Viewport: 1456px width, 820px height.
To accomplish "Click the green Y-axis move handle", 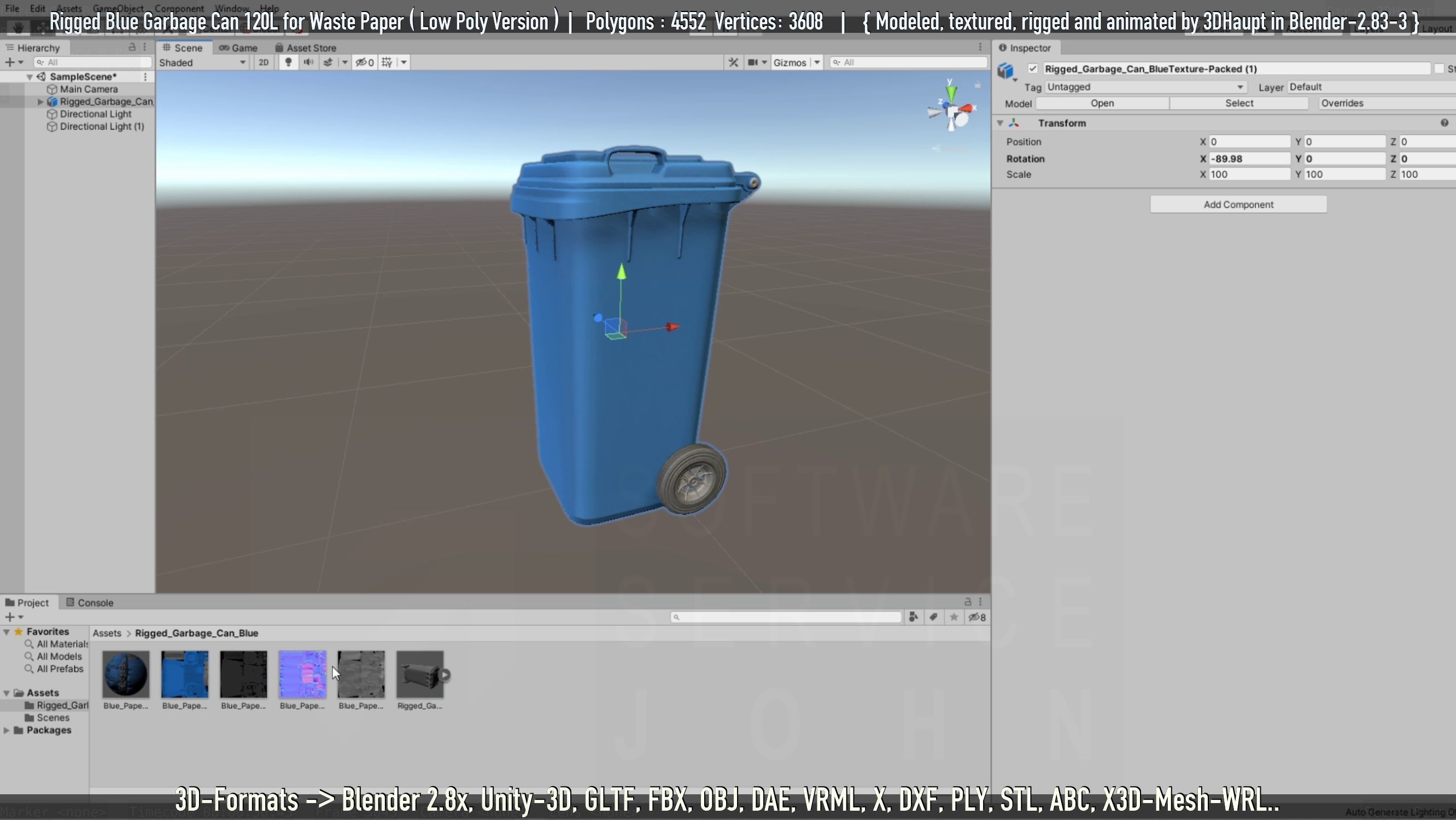I will tap(621, 272).
